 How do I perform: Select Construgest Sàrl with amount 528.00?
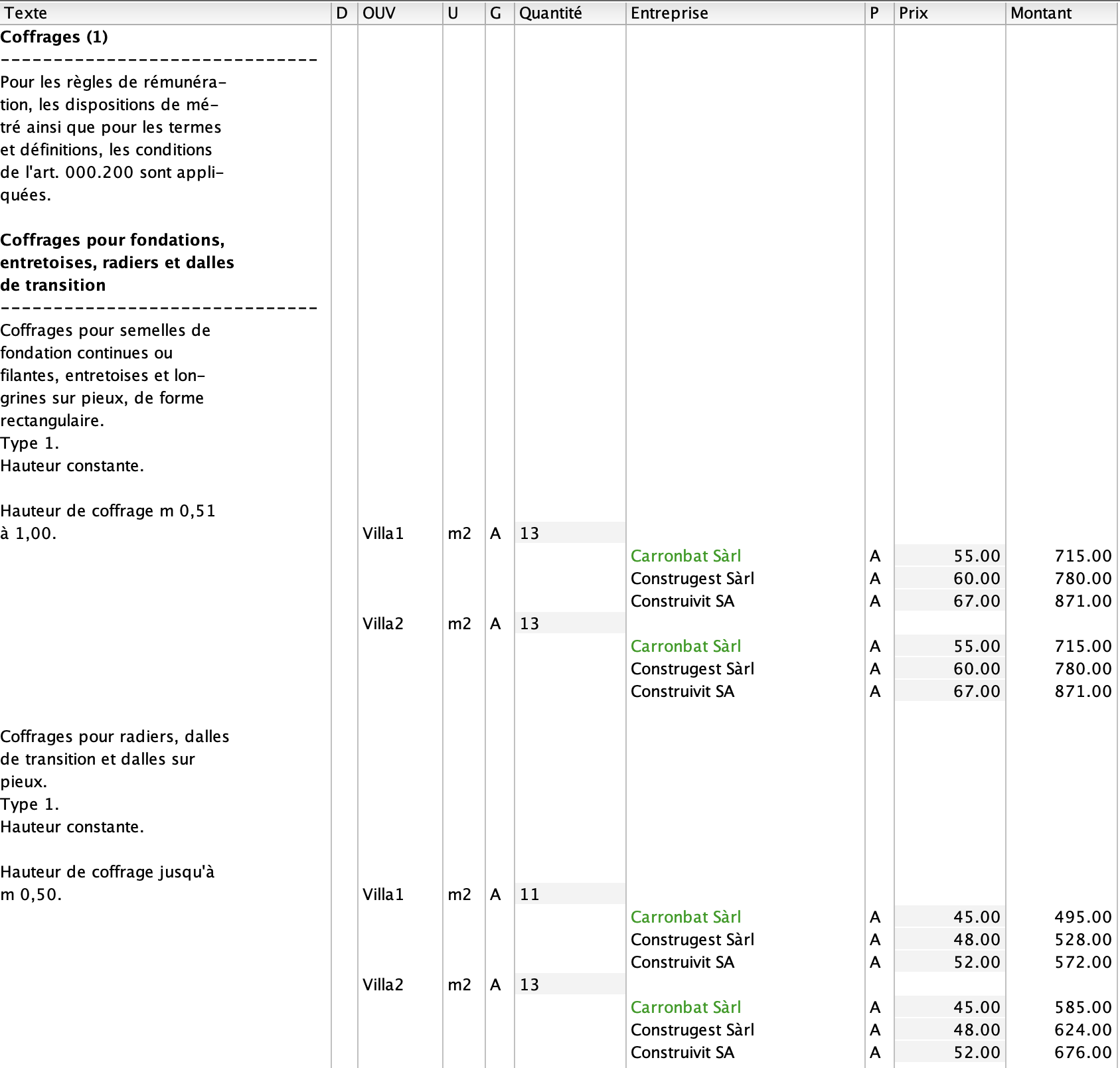[692, 940]
